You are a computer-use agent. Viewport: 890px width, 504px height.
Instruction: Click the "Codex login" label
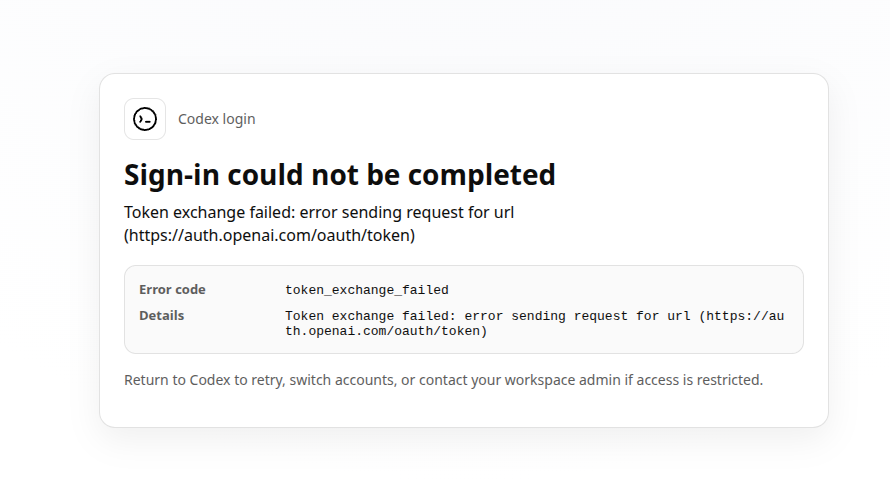click(217, 119)
